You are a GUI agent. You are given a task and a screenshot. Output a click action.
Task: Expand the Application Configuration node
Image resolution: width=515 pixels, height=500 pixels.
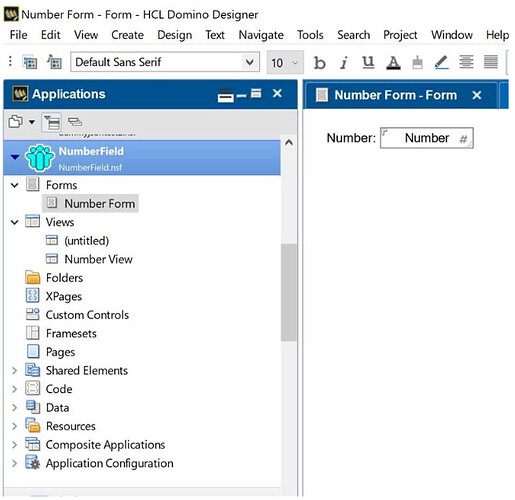14,463
